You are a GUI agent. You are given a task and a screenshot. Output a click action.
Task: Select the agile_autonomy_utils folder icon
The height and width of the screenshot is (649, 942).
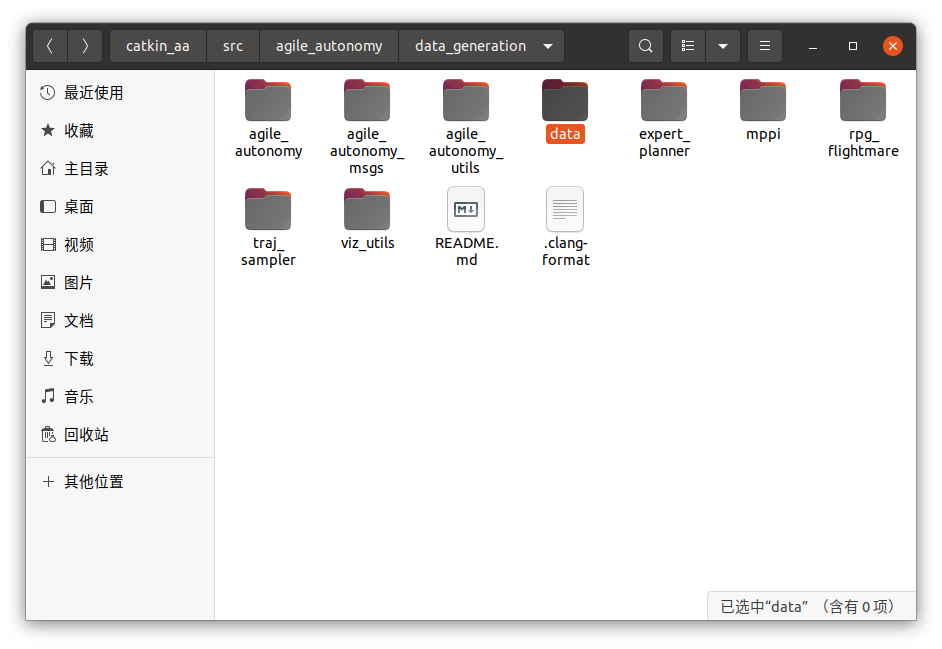466,100
